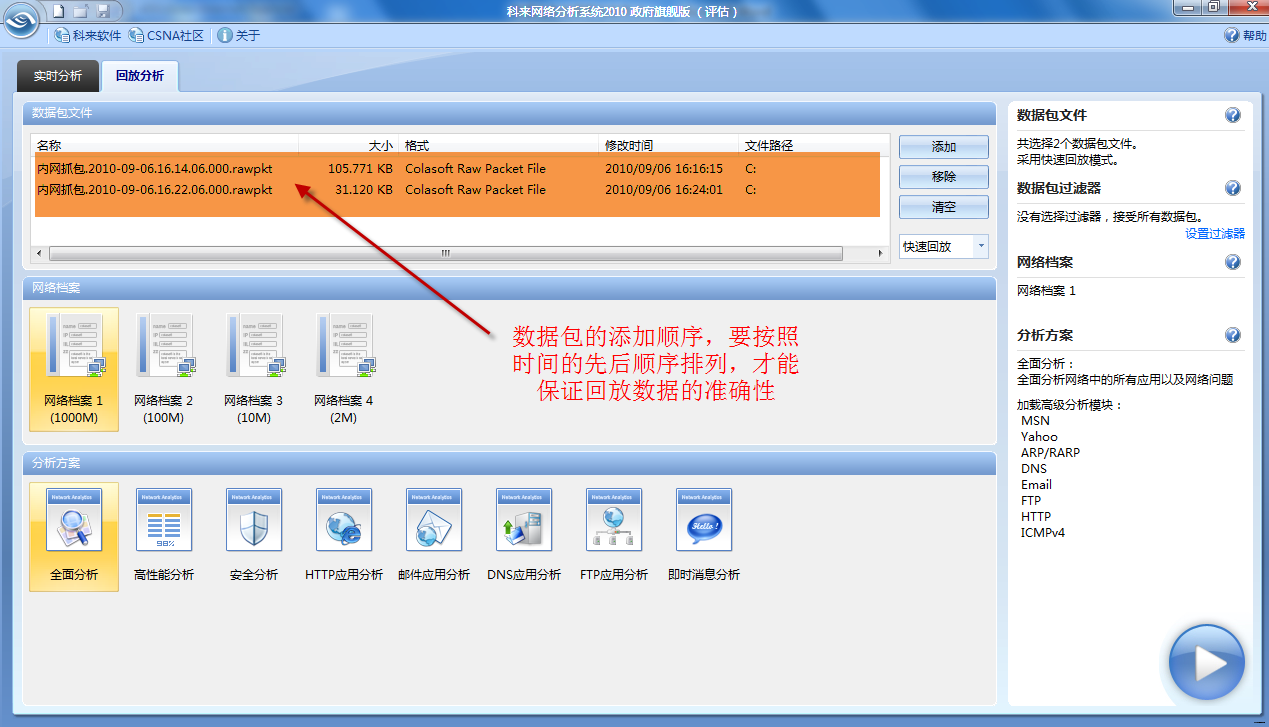1269x727 pixels.
Task: Switch to the 回放分析 tab
Action: tap(139, 76)
